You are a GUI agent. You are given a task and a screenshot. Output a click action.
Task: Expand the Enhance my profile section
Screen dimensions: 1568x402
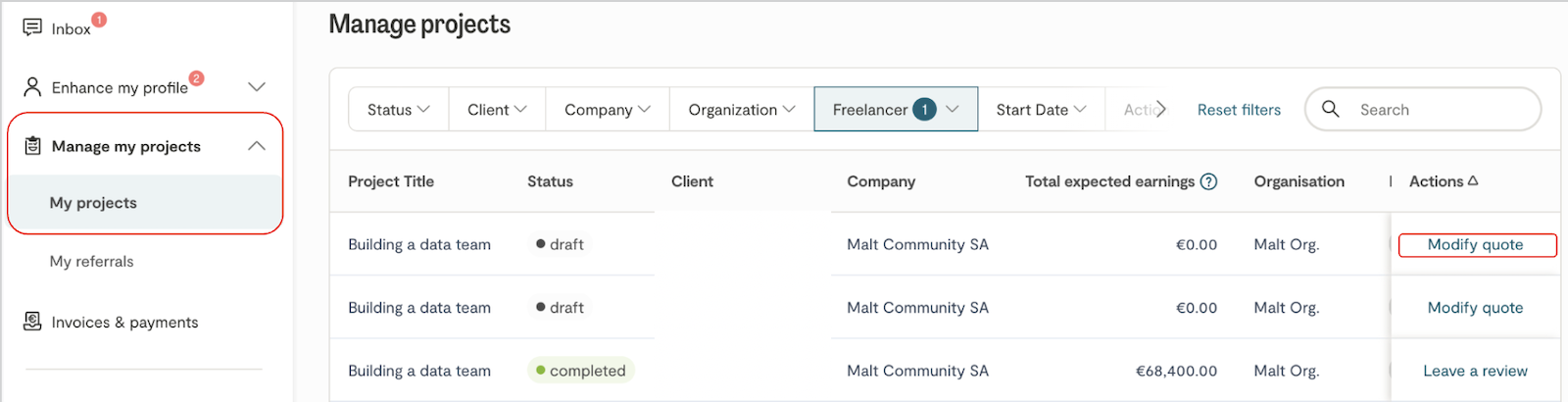257,87
